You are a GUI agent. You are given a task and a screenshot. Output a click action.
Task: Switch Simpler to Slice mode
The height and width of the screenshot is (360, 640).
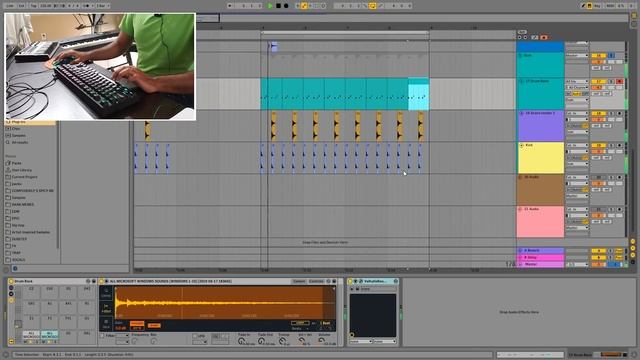(106, 324)
